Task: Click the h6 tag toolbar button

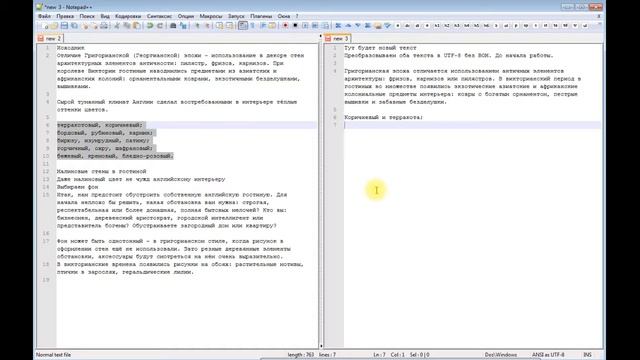Action: (x=487, y=26)
